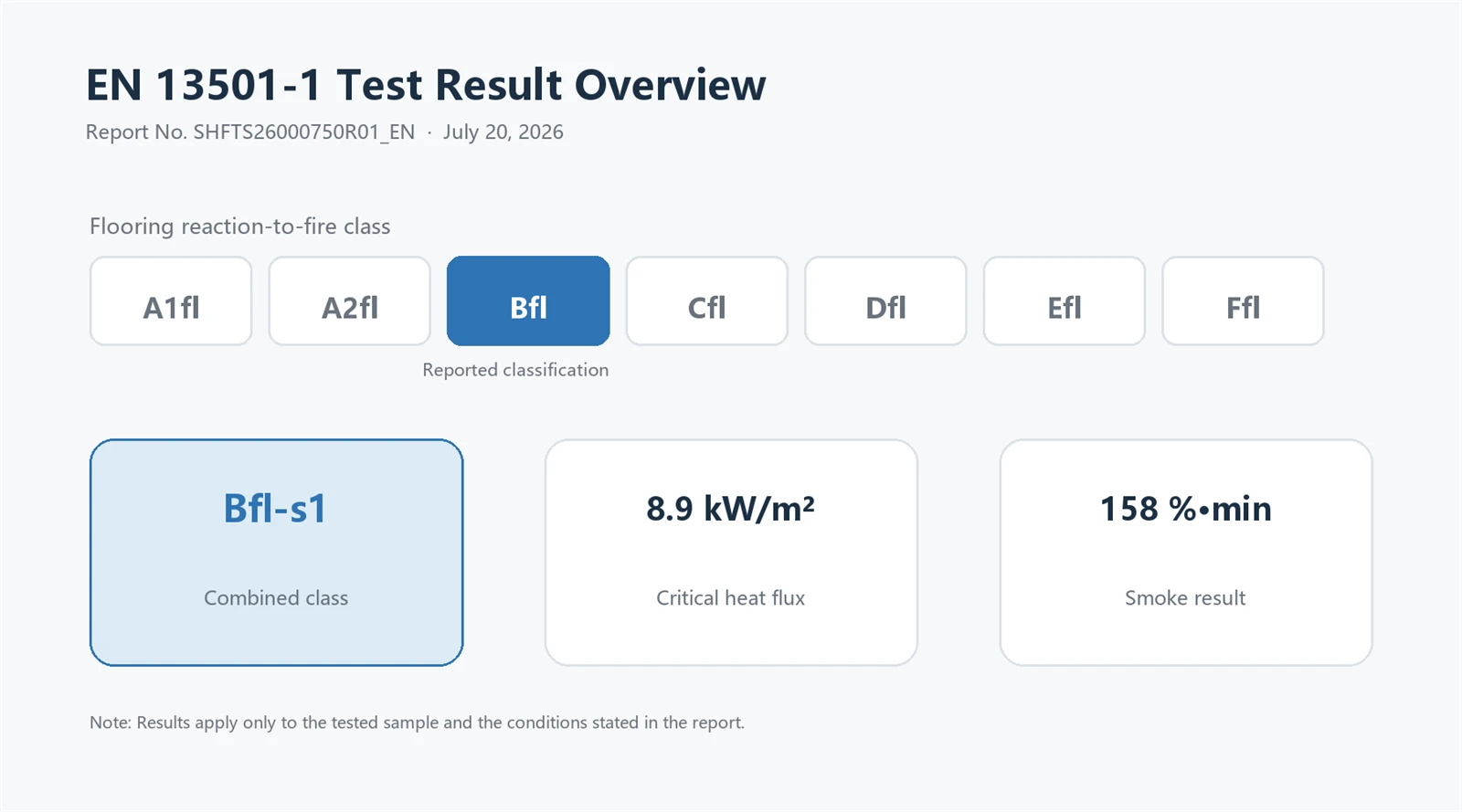Screen dimensions: 1462x812
Task: Select the A1fl class box
Action: pos(171,301)
